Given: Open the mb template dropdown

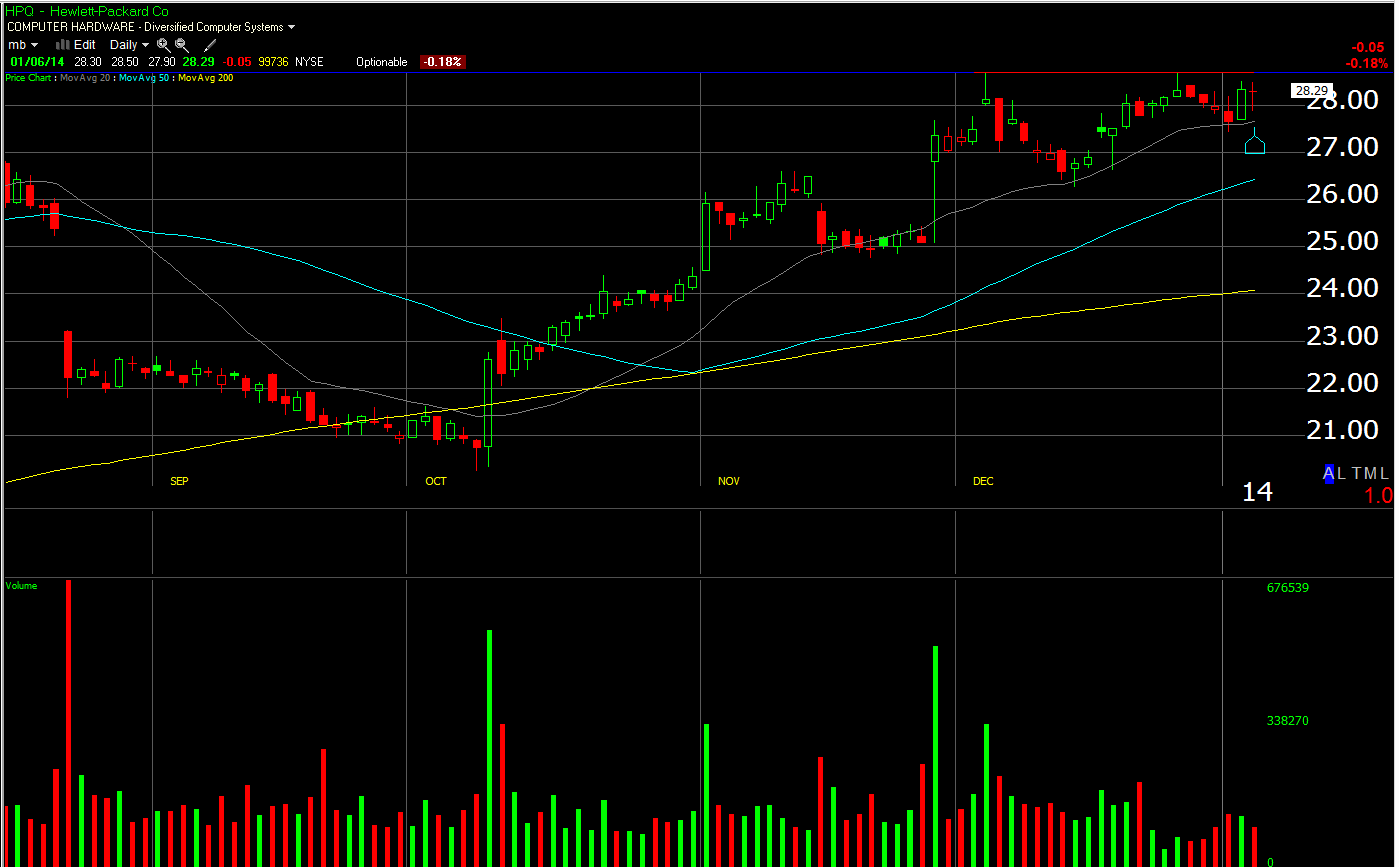Looking at the screenshot, I should coord(23,45).
